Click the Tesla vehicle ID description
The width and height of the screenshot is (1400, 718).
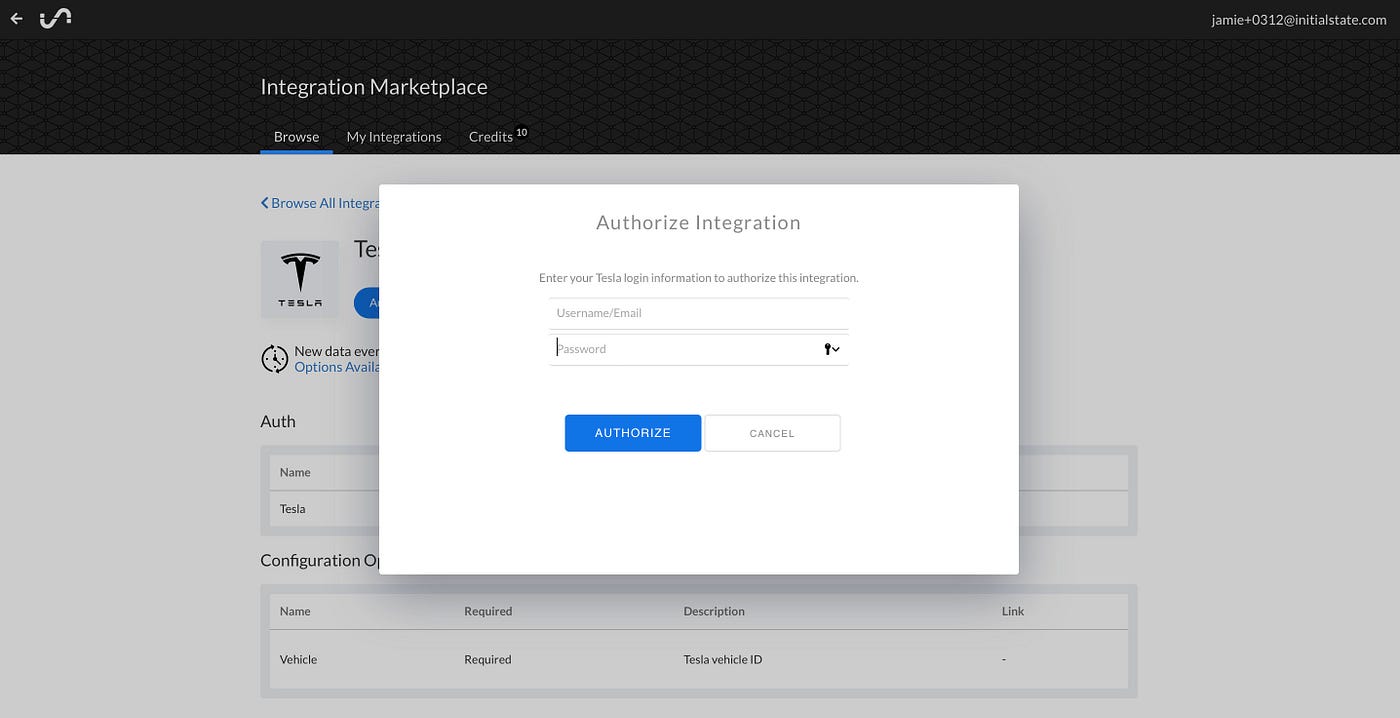[723, 659]
